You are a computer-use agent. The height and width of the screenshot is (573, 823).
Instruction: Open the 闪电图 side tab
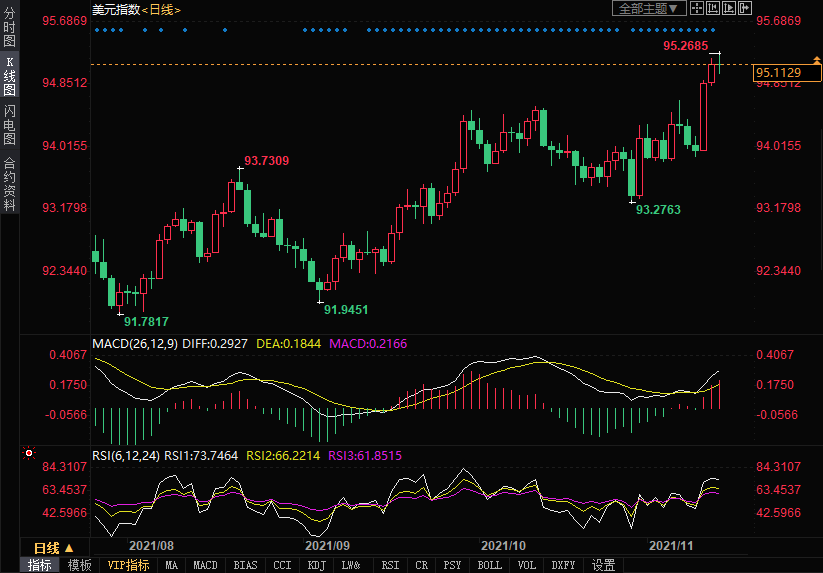point(9,125)
